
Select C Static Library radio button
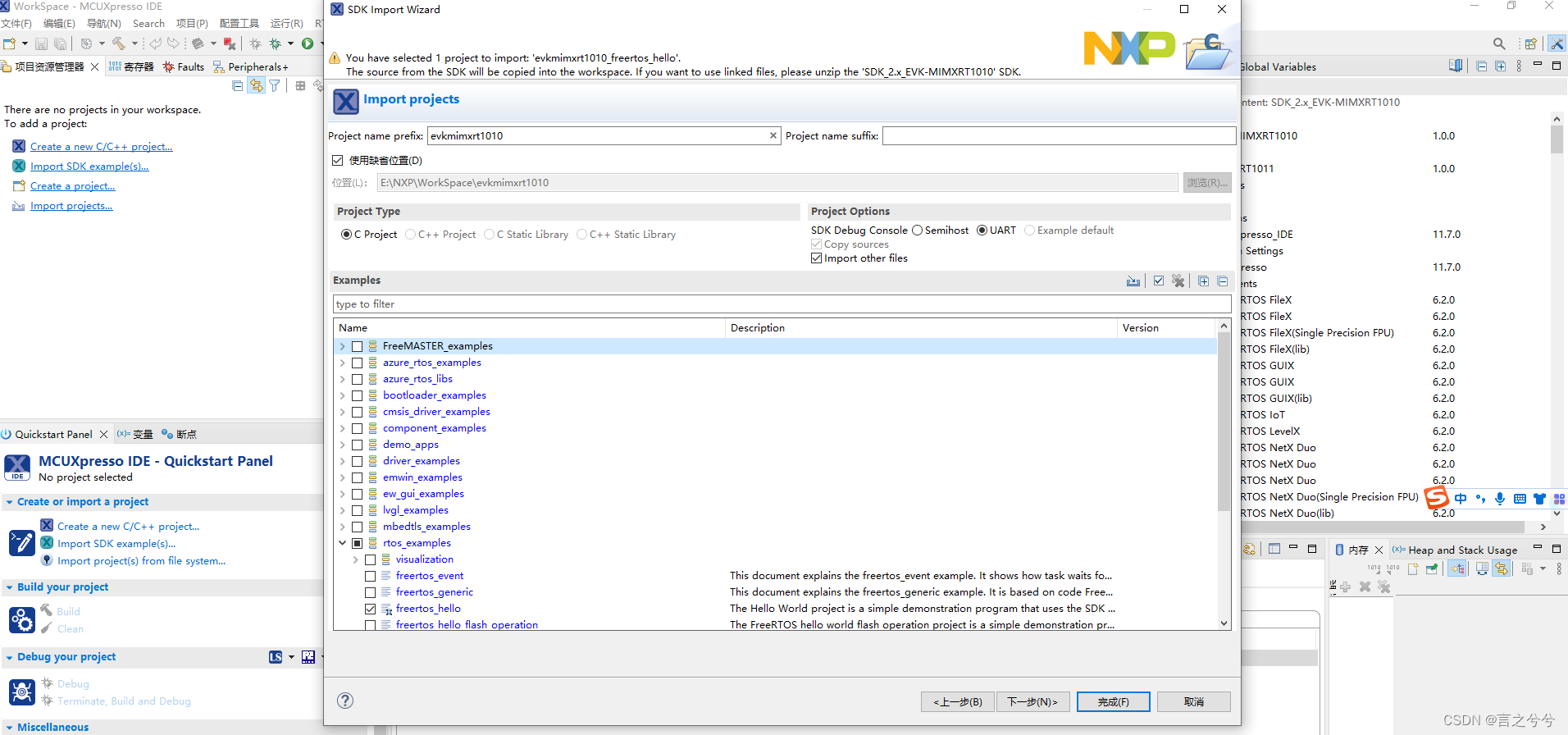489,235
